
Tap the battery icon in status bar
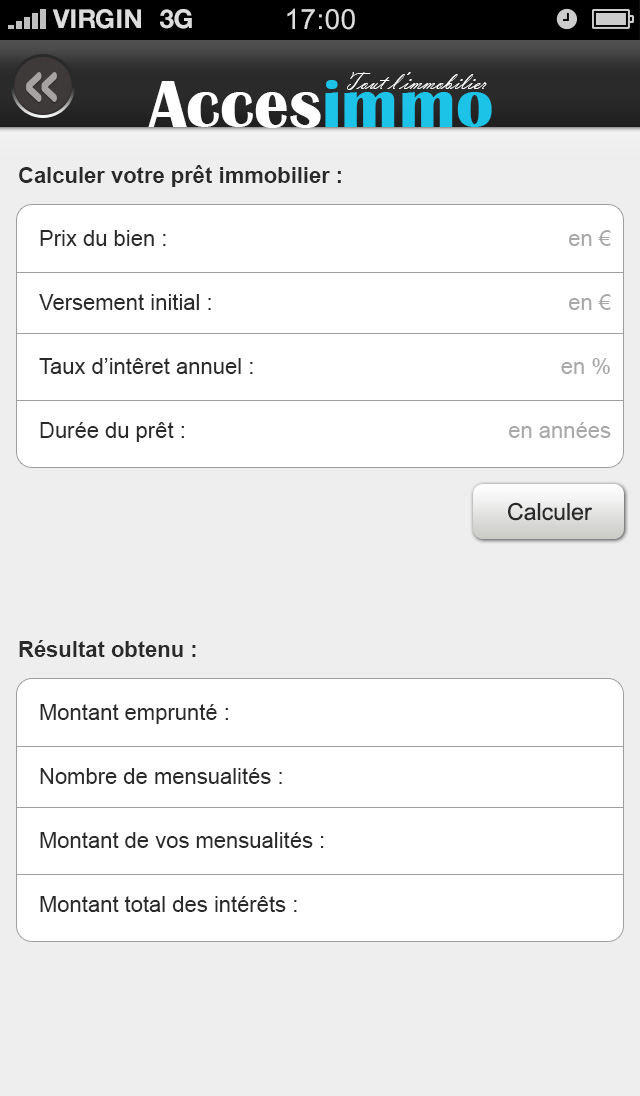pos(613,20)
